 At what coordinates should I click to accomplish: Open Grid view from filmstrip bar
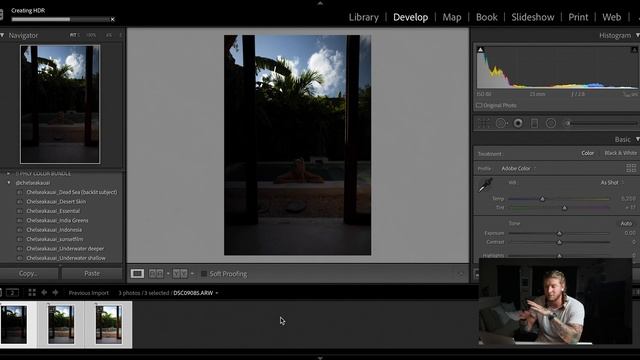tap(32, 292)
